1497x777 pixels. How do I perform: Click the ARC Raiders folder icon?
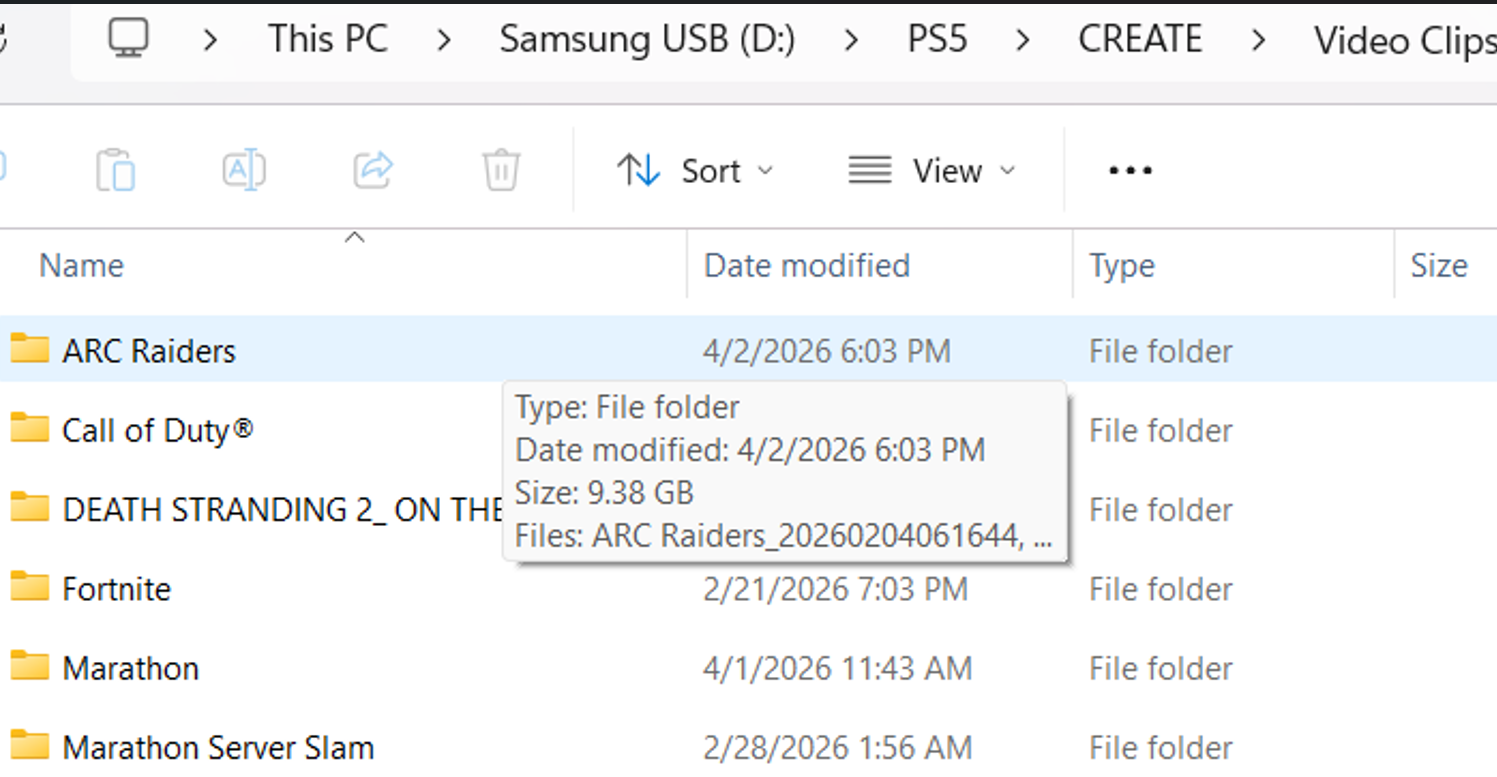click(30, 349)
